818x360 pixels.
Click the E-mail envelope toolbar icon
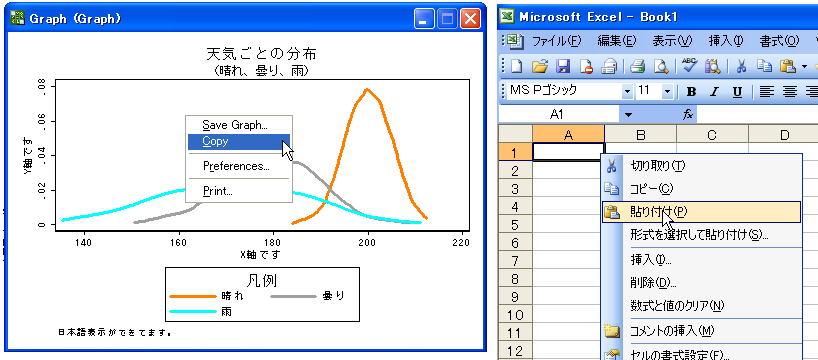610,66
